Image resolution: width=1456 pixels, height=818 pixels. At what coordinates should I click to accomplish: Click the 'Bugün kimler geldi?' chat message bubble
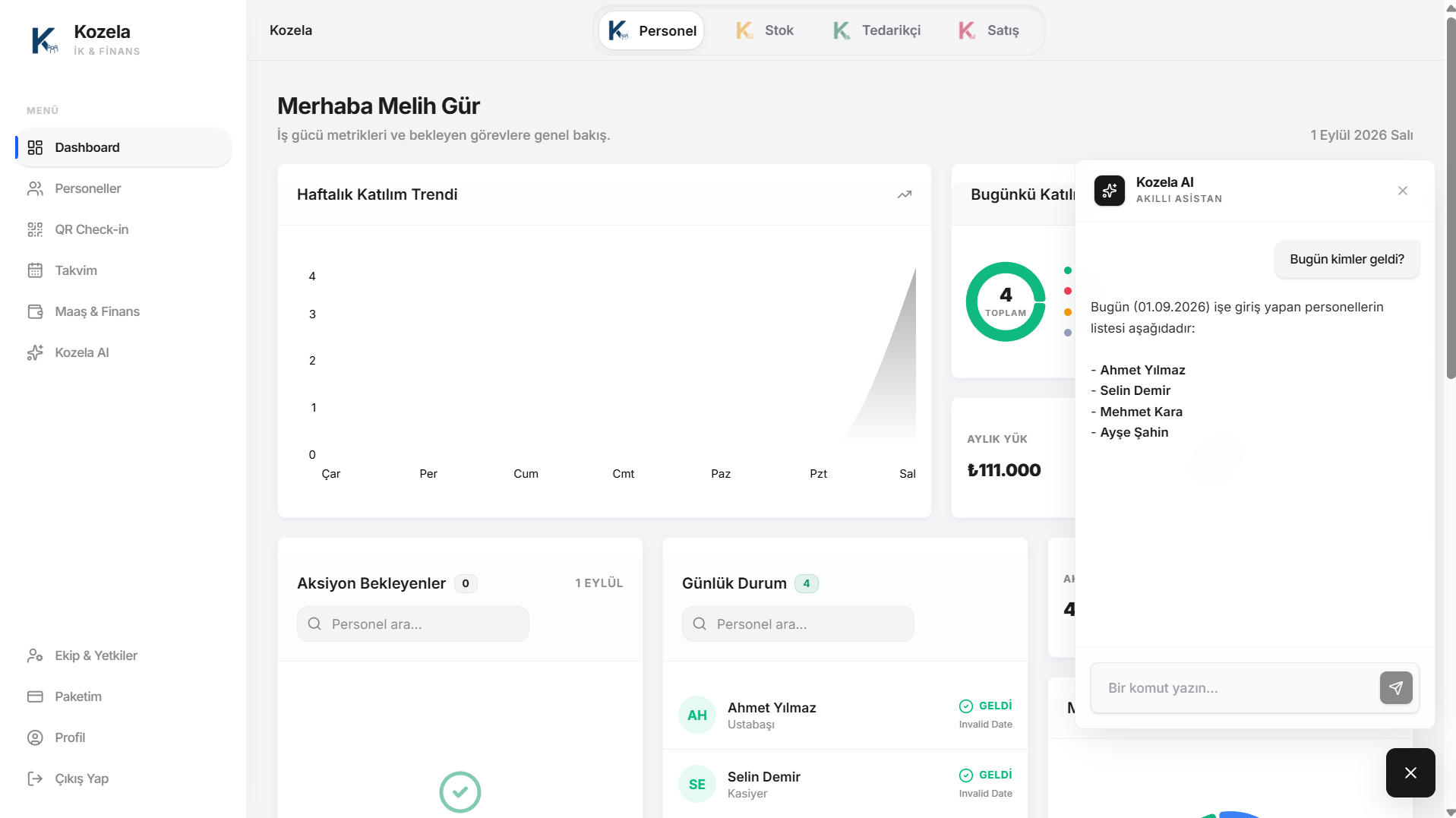pos(1347,260)
